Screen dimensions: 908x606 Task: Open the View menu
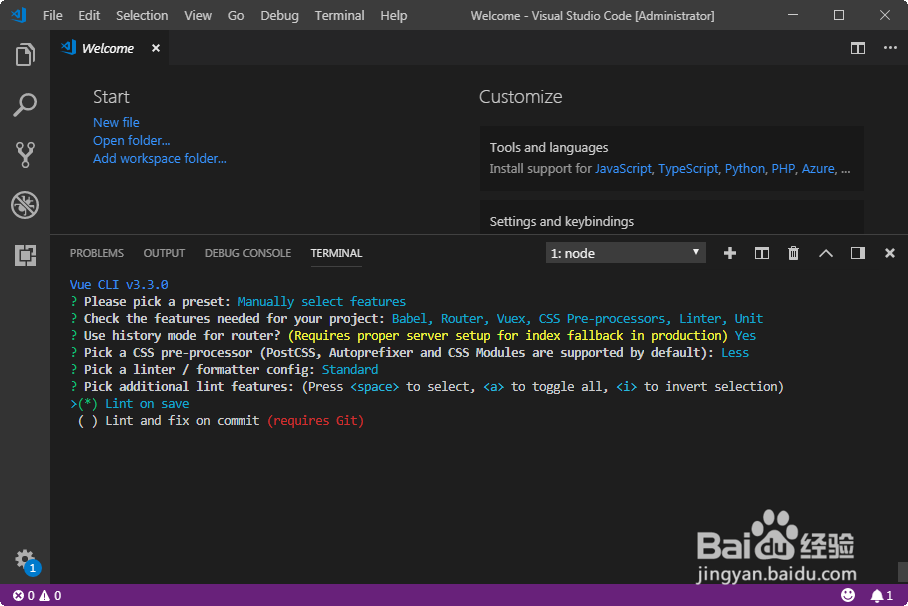pos(198,16)
